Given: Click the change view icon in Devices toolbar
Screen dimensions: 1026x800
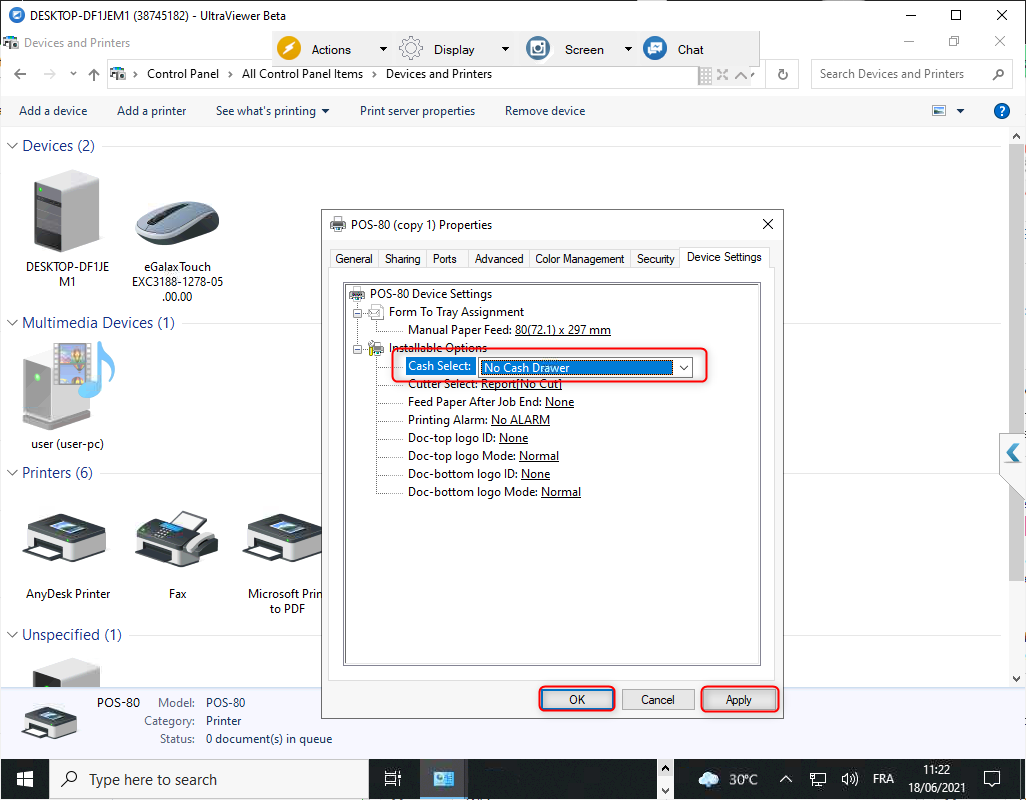Looking at the screenshot, I should (939, 111).
